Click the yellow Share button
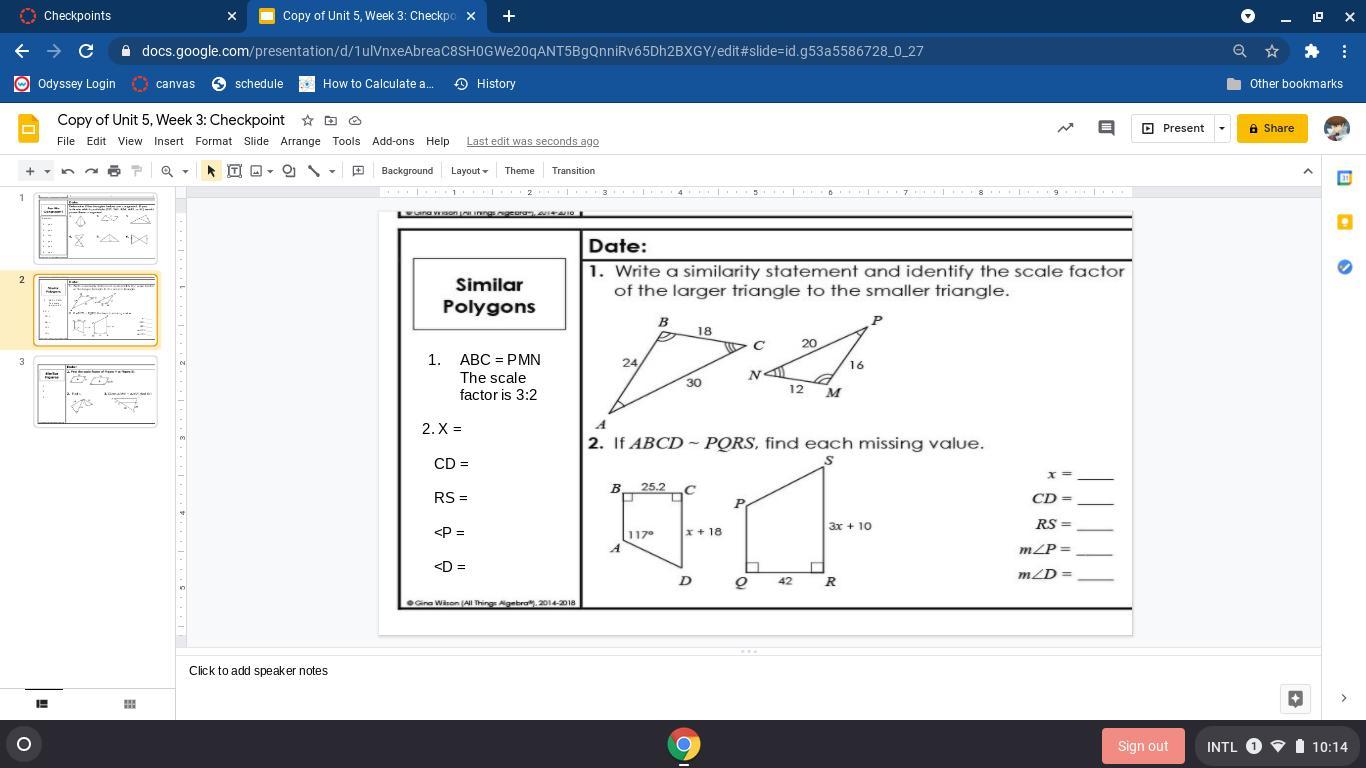Viewport: 1366px width, 768px height. point(1272,128)
